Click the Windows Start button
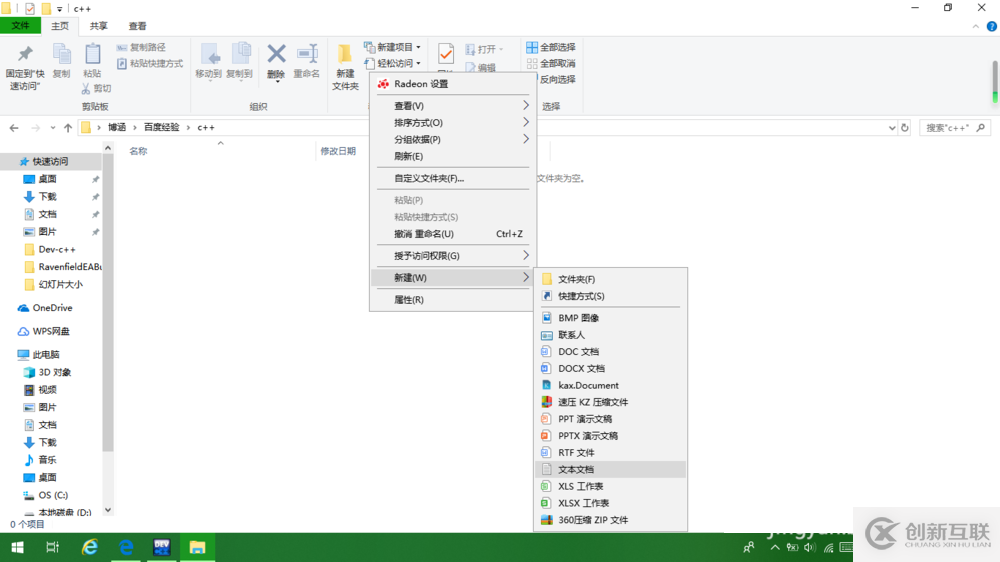 (x=17, y=547)
